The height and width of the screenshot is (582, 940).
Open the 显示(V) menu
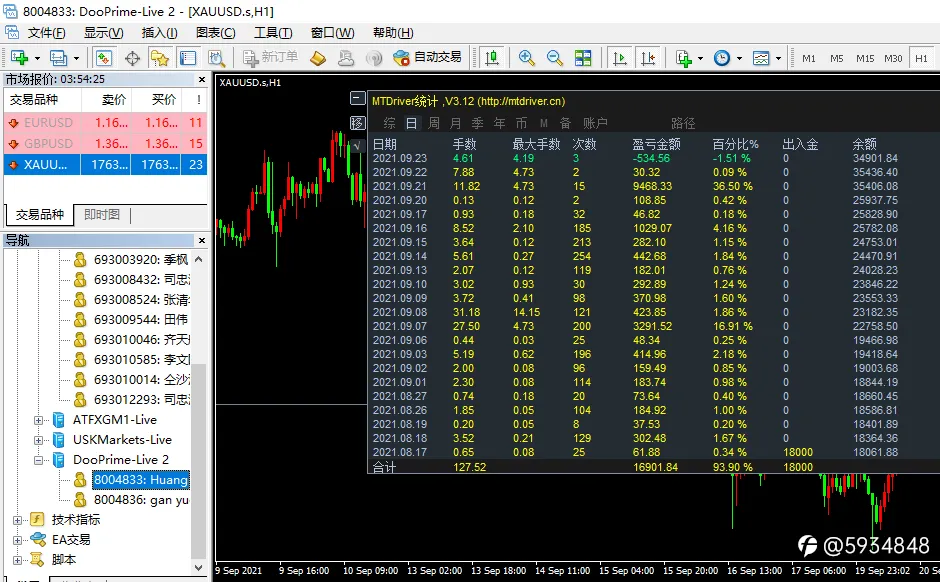tap(103, 33)
